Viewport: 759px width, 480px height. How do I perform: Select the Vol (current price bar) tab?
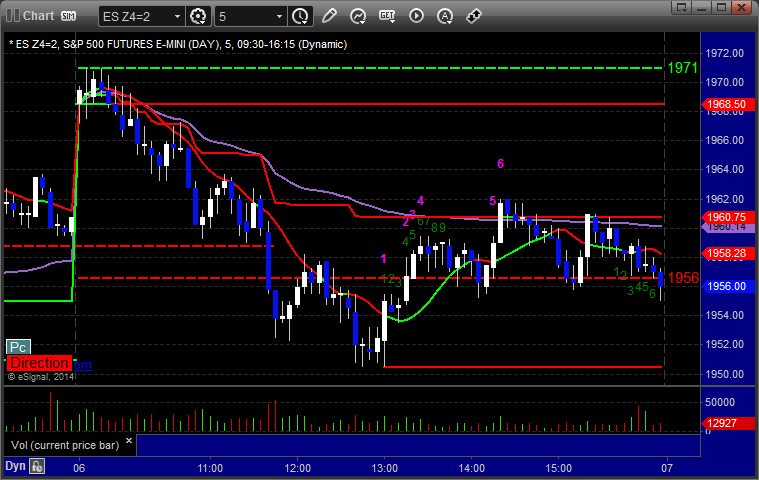click(65, 445)
